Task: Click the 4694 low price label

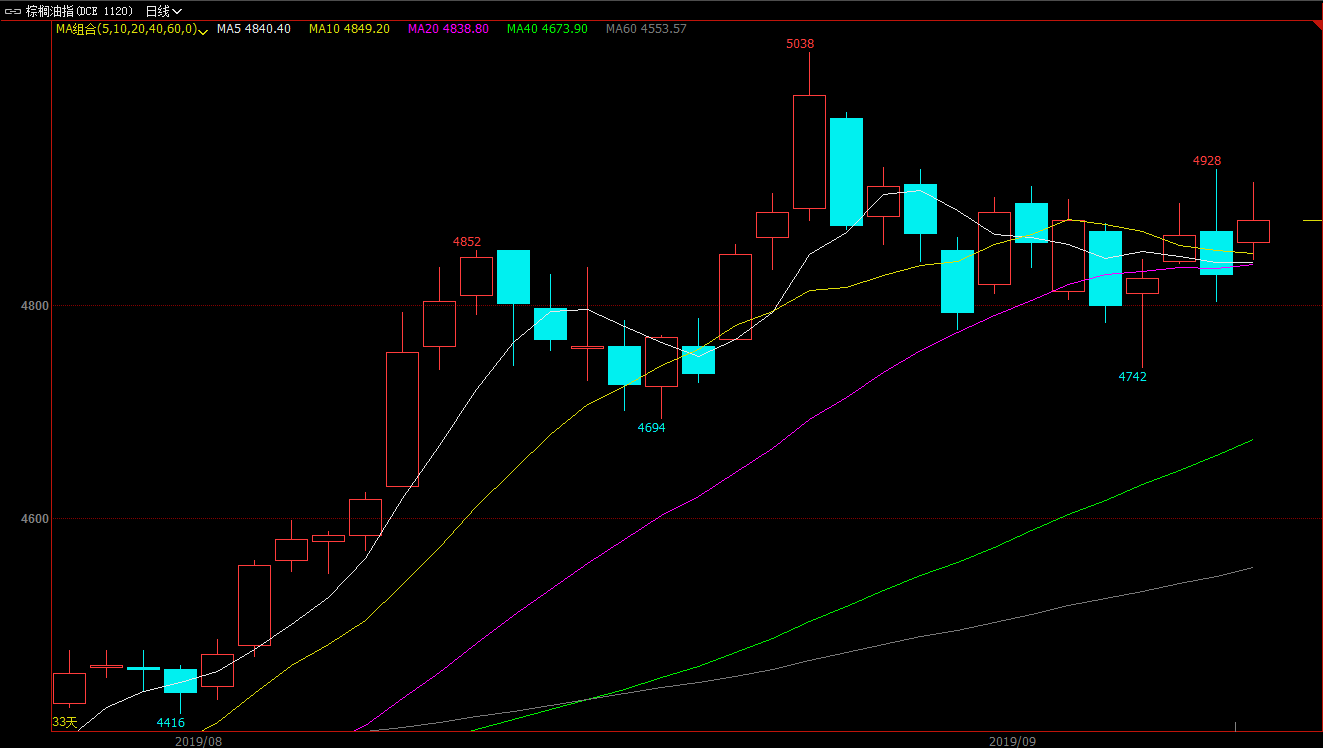Action: coord(652,428)
